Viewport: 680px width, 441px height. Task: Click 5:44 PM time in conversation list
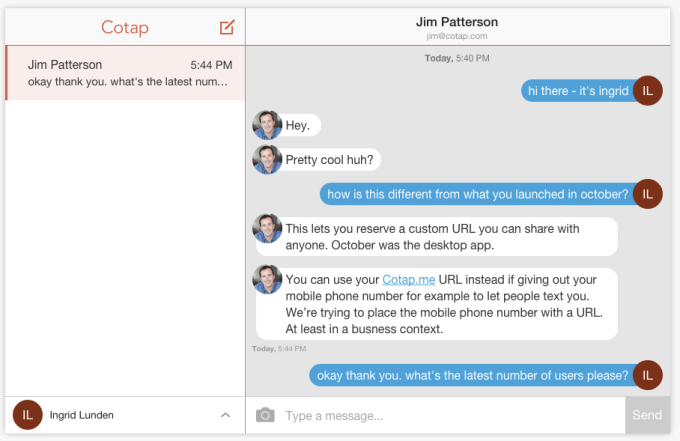(211, 65)
